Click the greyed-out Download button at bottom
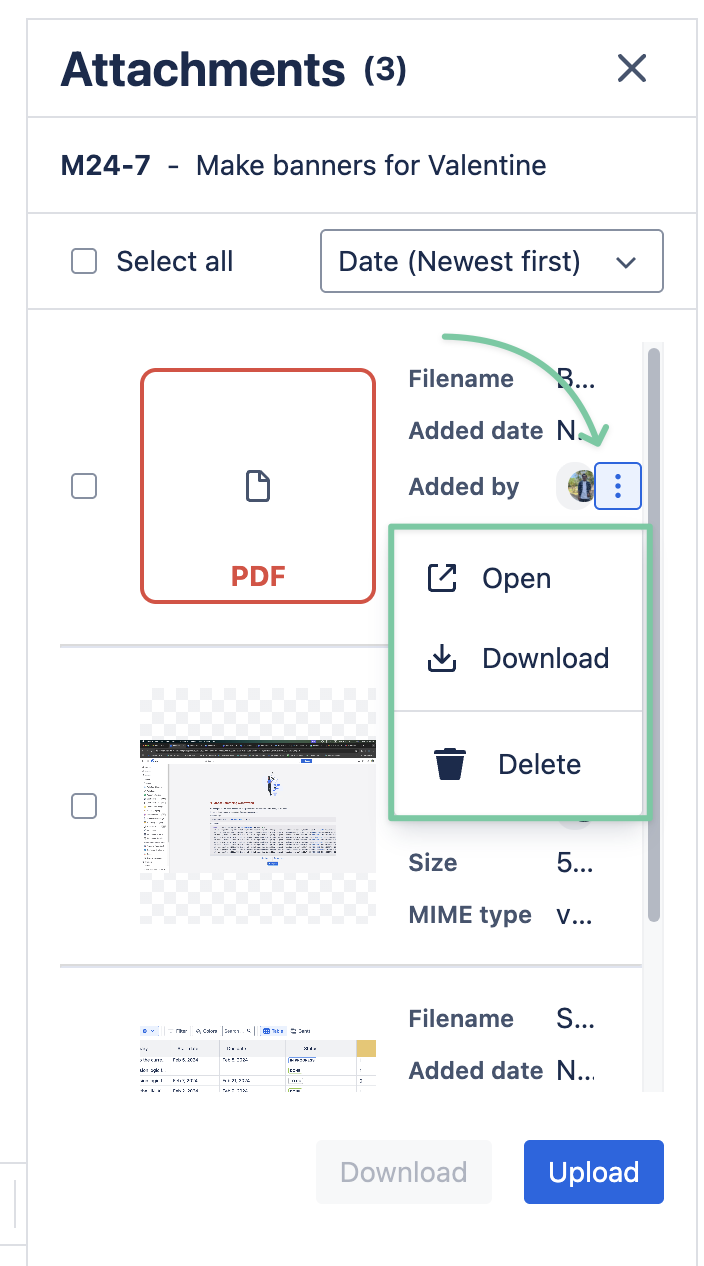Image resolution: width=704 pixels, height=1266 pixels. tap(404, 1172)
